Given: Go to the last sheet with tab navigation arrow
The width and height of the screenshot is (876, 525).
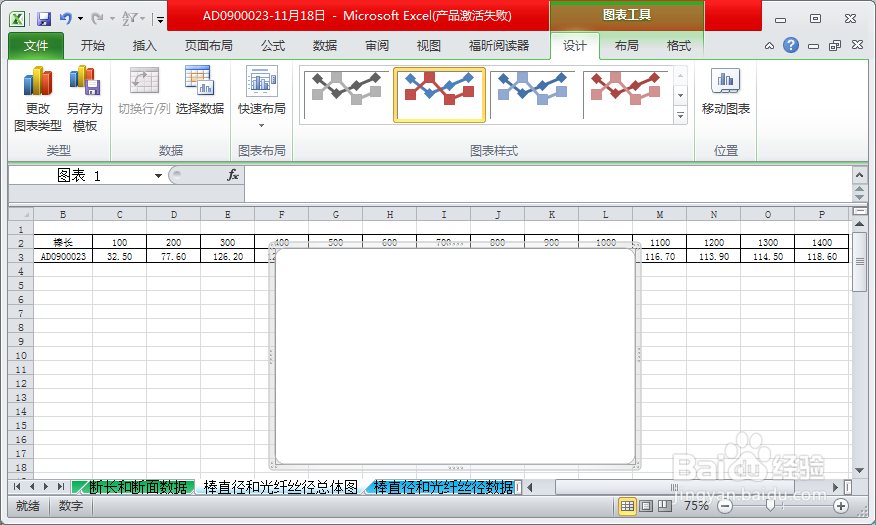Looking at the screenshot, I should click(60, 487).
